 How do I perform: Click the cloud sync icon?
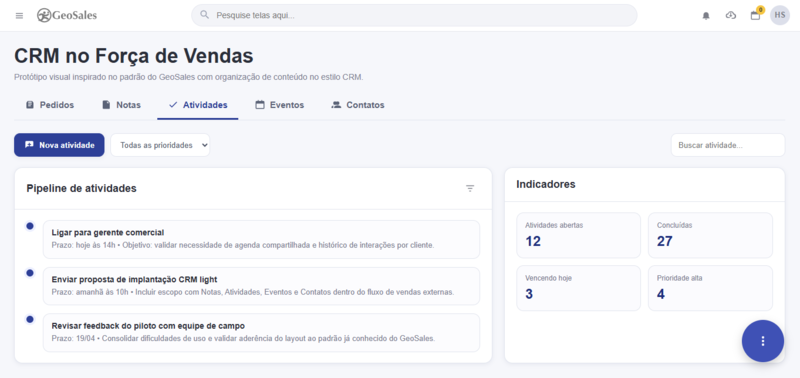click(x=731, y=15)
